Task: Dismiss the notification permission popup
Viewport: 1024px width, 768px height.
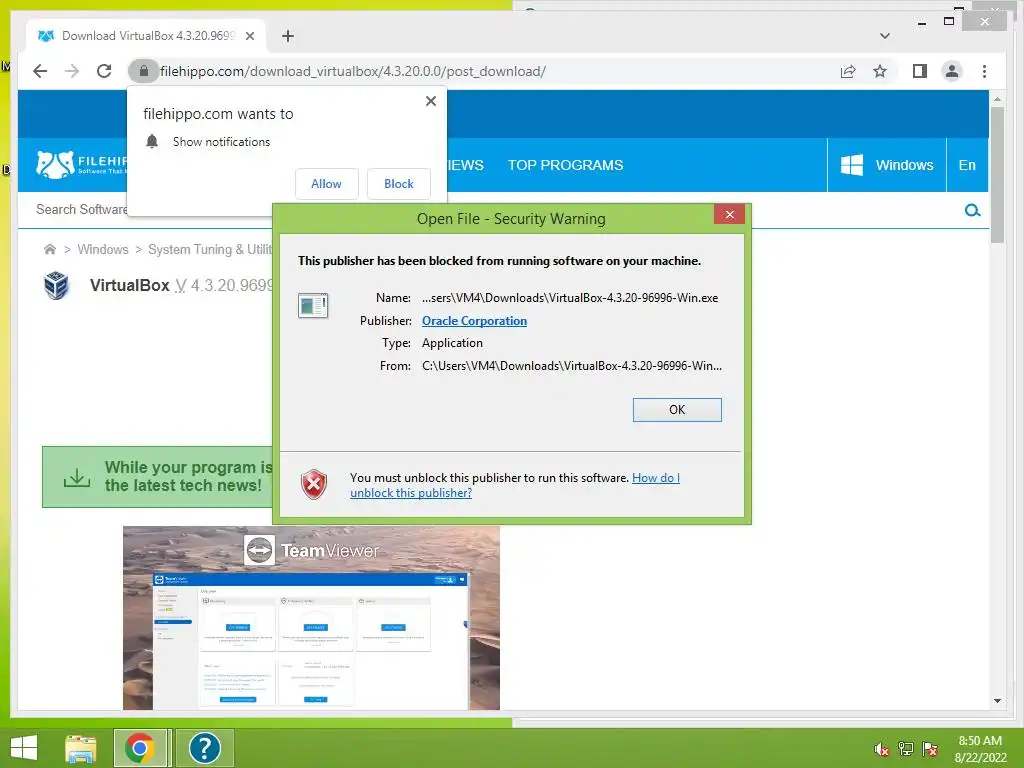Action: point(430,101)
